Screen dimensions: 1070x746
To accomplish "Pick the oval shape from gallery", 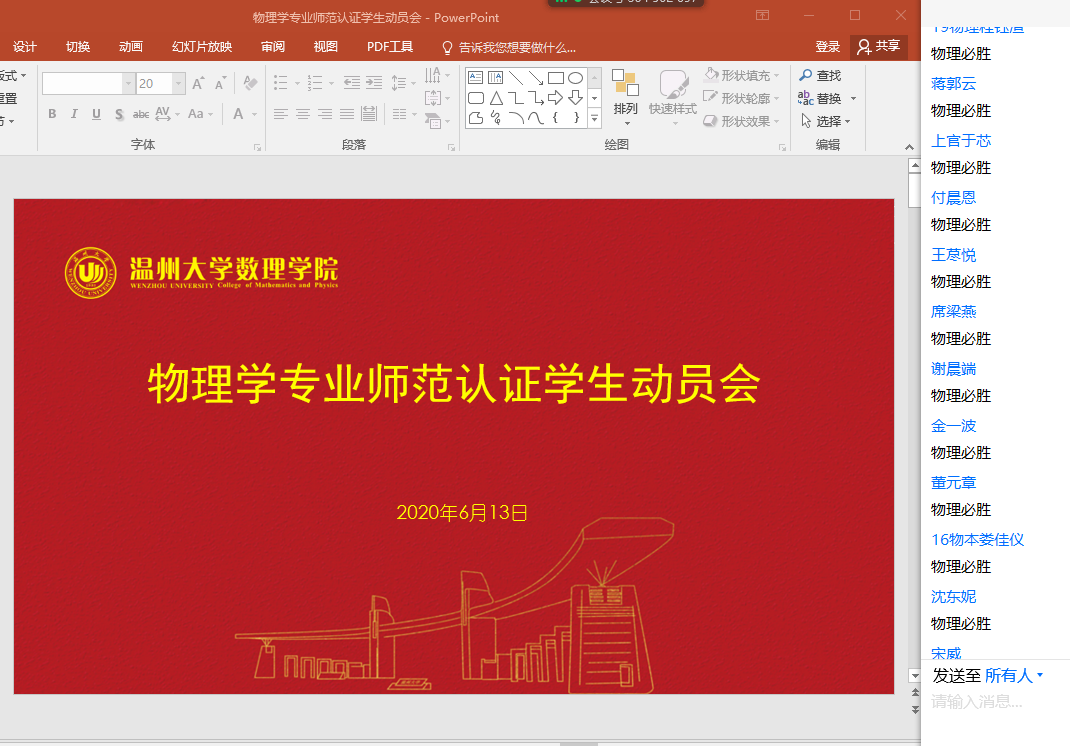I will [575, 78].
